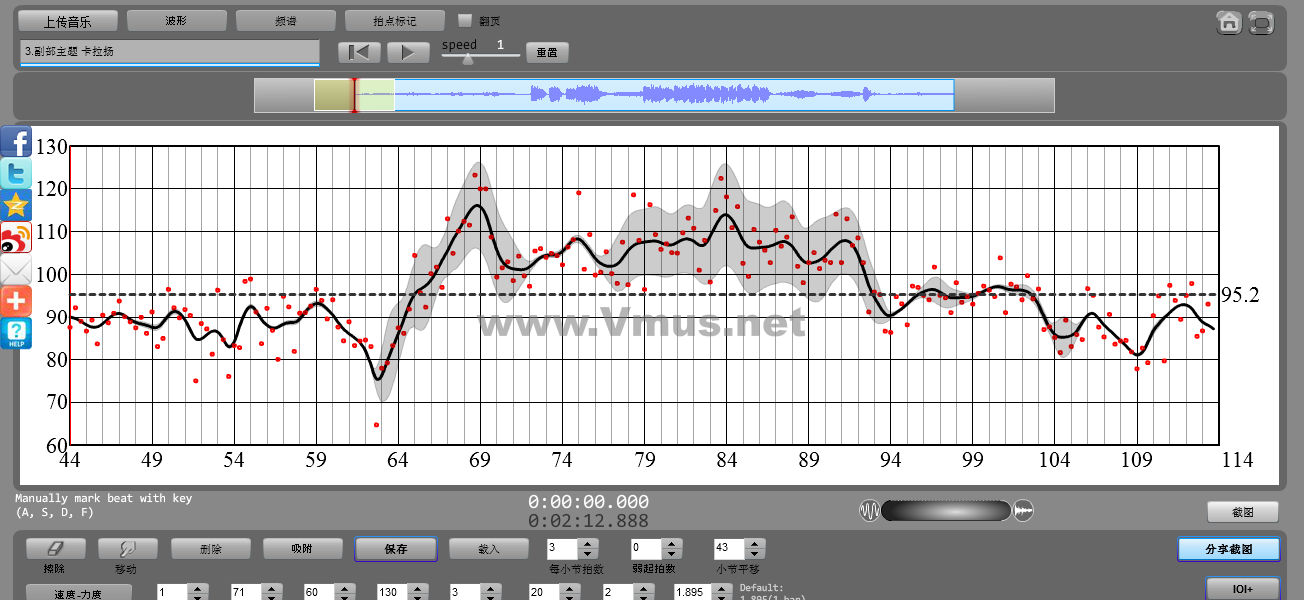Enable the 翻页 page-turn checkbox

tap(464, 20)
